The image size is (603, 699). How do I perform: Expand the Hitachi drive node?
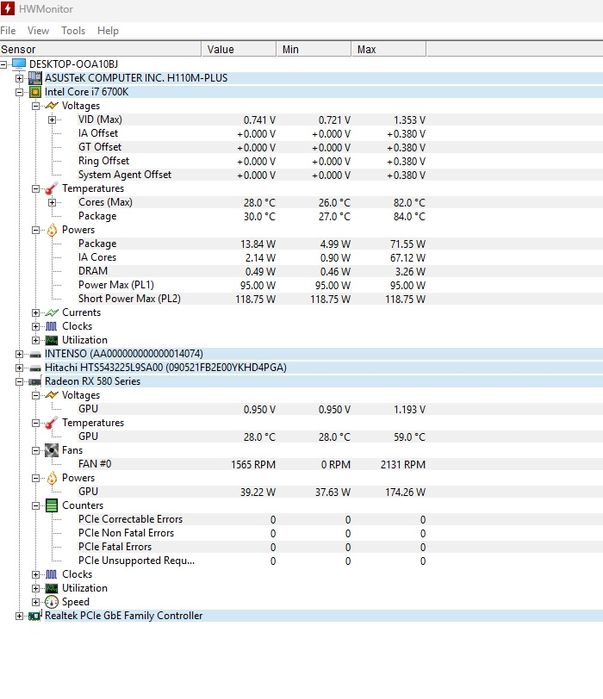19,368
